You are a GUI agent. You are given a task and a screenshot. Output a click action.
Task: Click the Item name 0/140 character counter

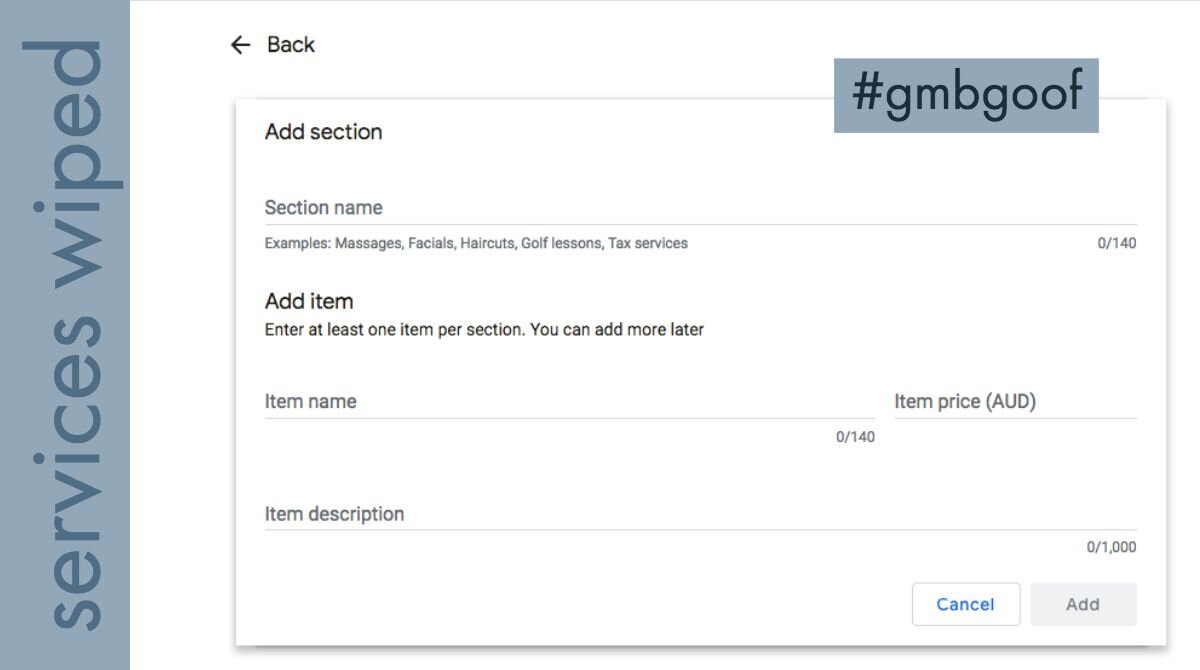click(x=855, y=437)
